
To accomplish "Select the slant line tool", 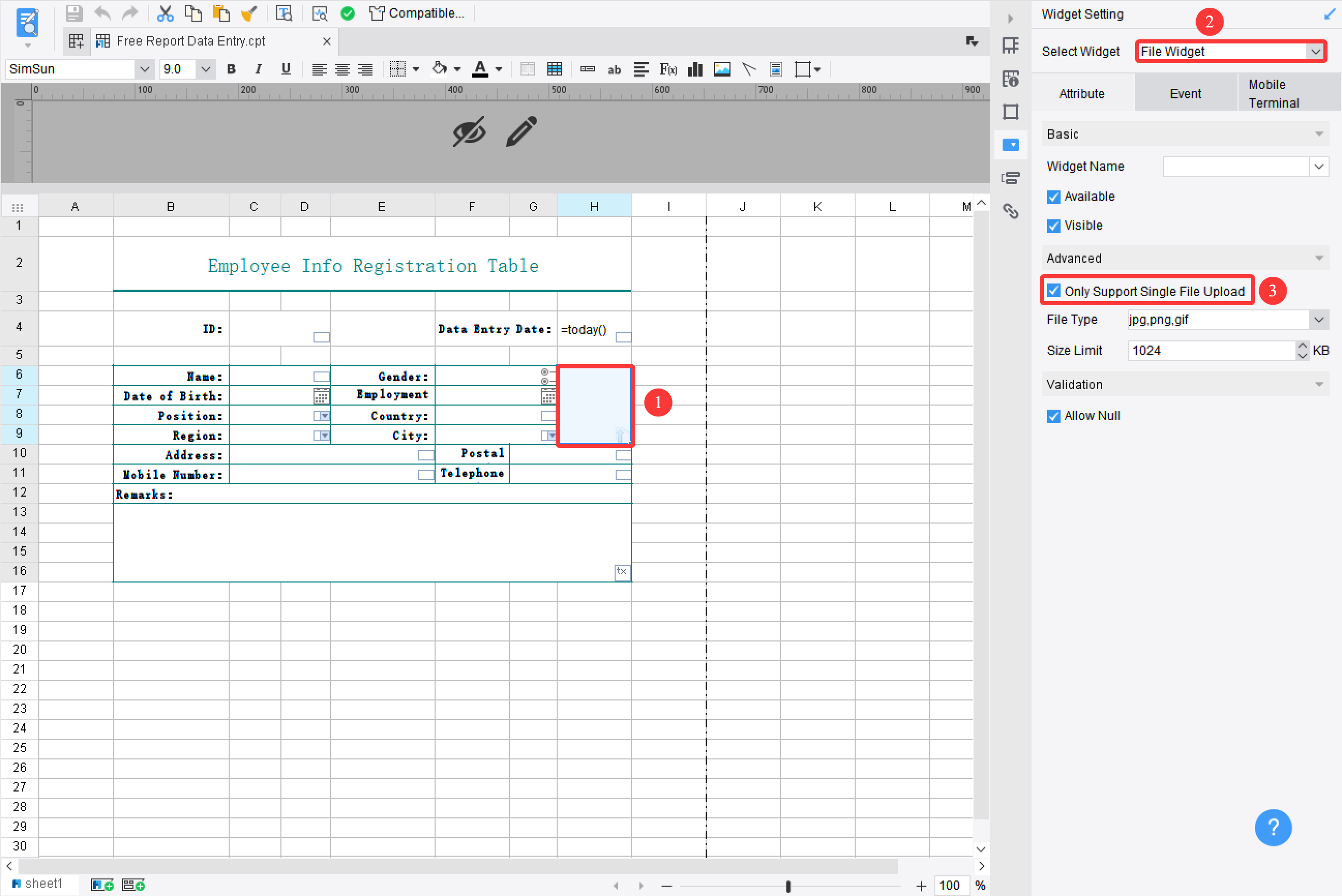I will [749, 69].
